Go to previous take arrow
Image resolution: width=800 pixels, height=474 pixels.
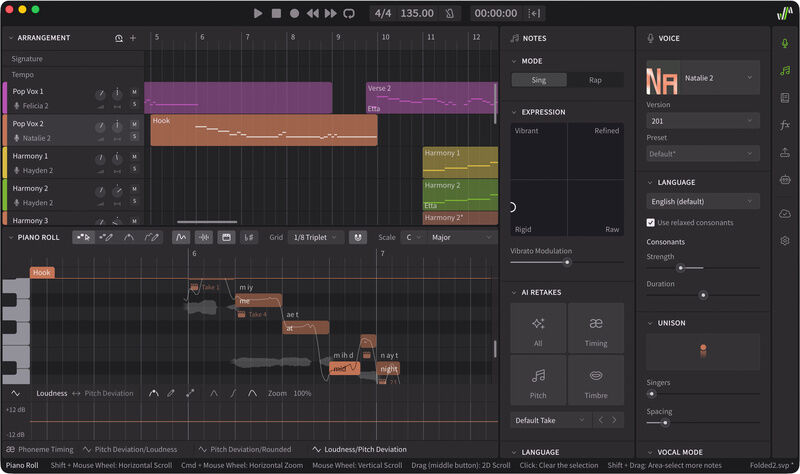[x=601, y=420]
